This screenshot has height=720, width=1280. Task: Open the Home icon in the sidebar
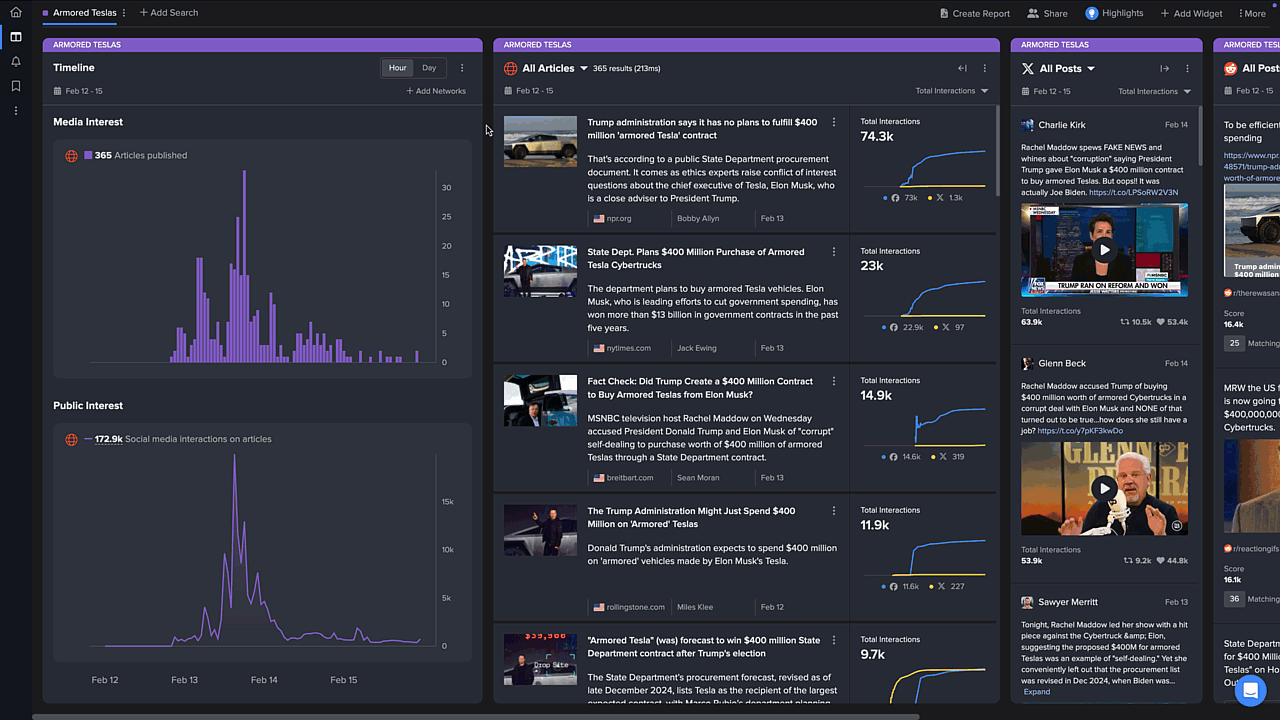tap(15, 12)
